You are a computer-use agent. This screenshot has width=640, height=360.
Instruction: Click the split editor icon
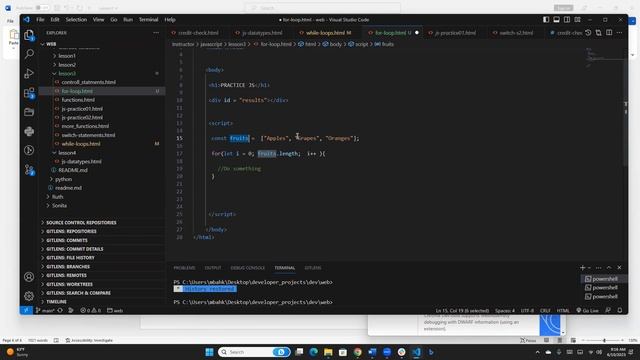pos(609,33)
